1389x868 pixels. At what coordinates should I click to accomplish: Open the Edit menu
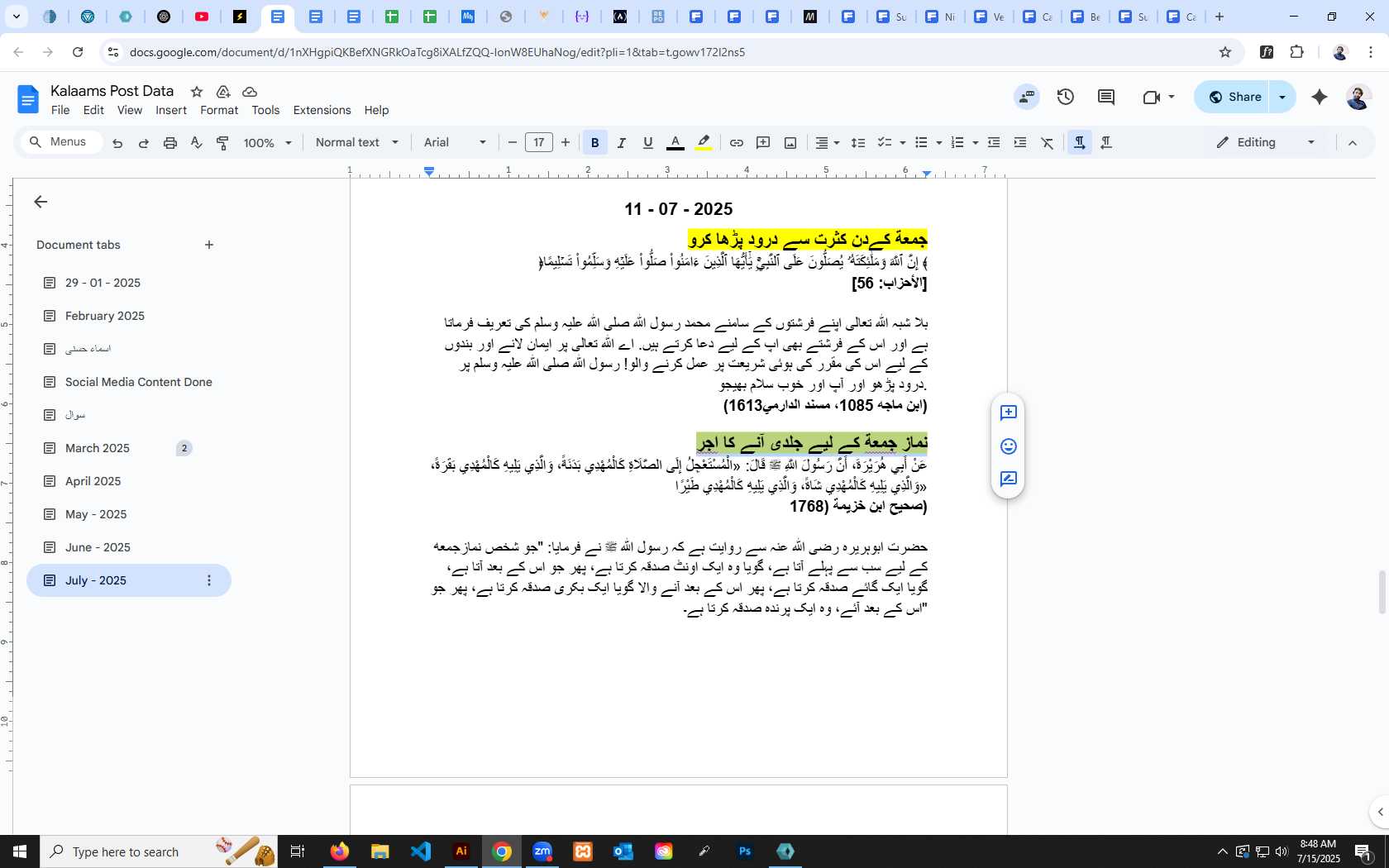click(93, 110)
